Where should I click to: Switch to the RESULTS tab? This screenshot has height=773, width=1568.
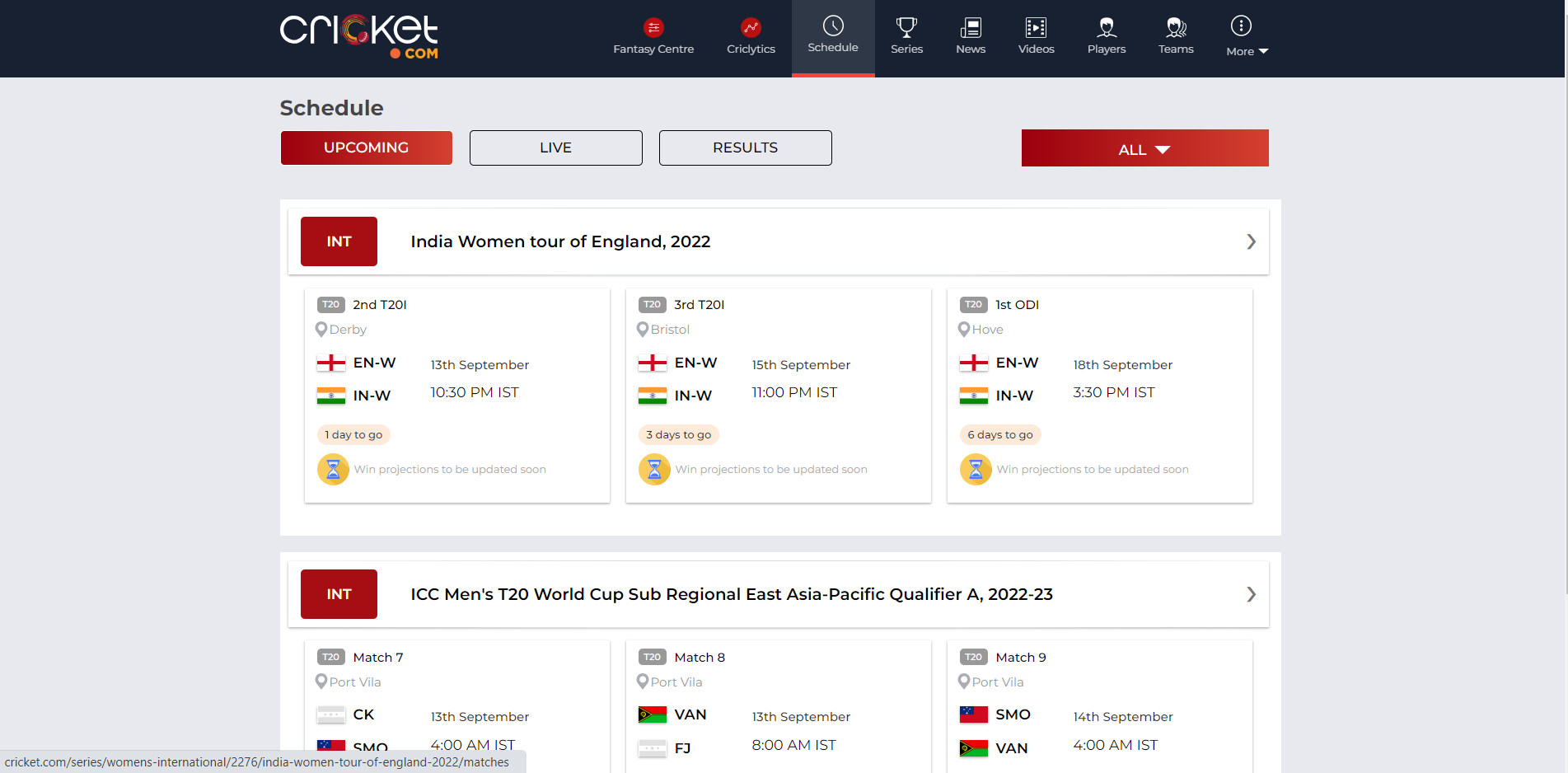[x=746, y=148]
